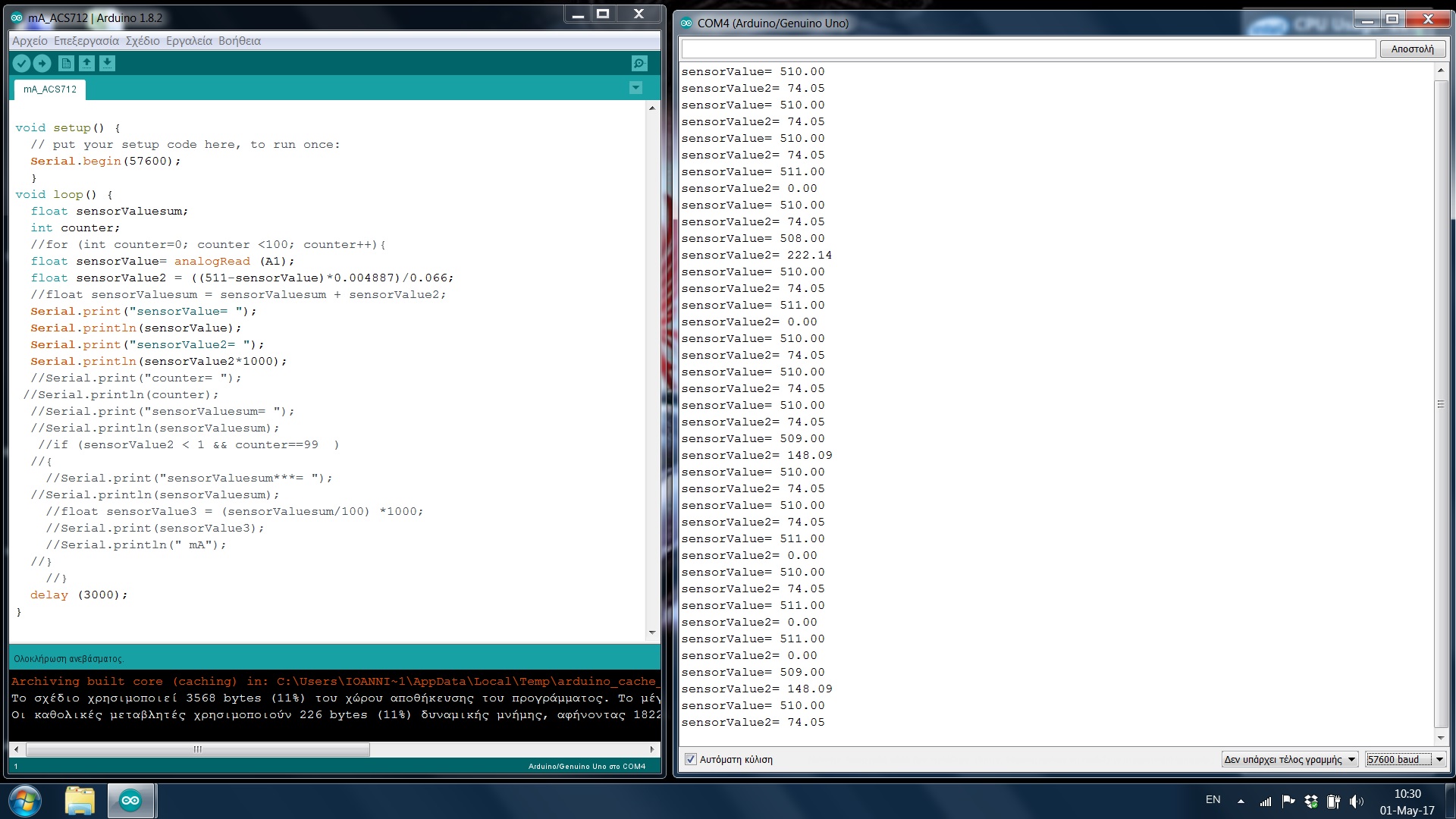Open File Explorer from the taskbar
1456x819 pixels.
[x=80, y=801]
